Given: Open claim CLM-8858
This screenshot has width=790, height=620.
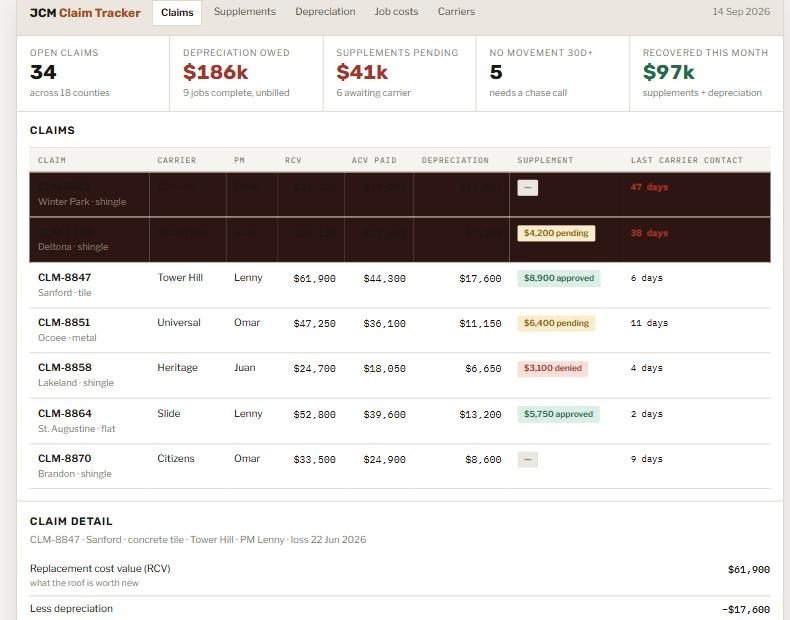Looking at the screenshot, I should click(x=64, y=367).
